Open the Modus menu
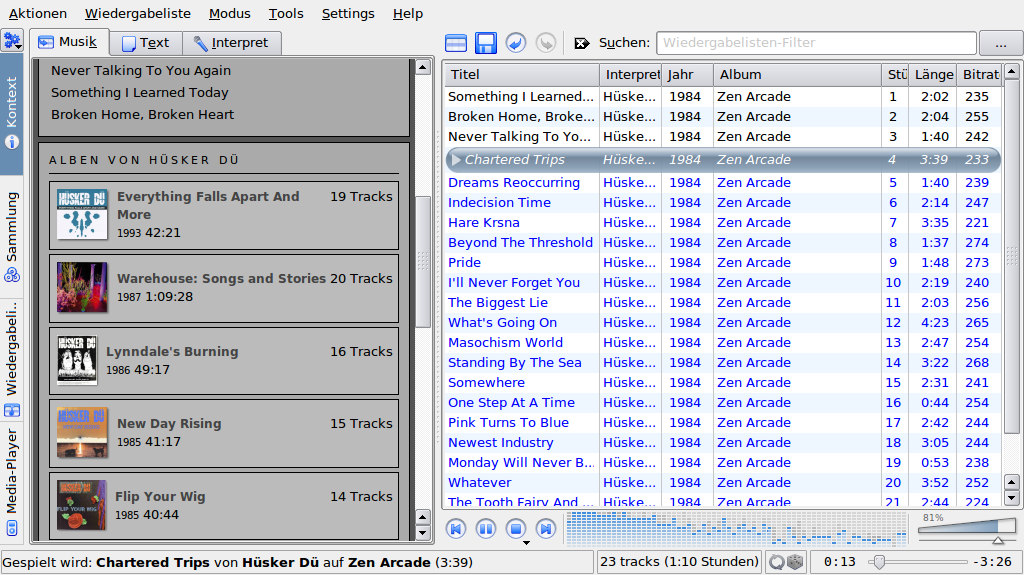 [229, 14]
